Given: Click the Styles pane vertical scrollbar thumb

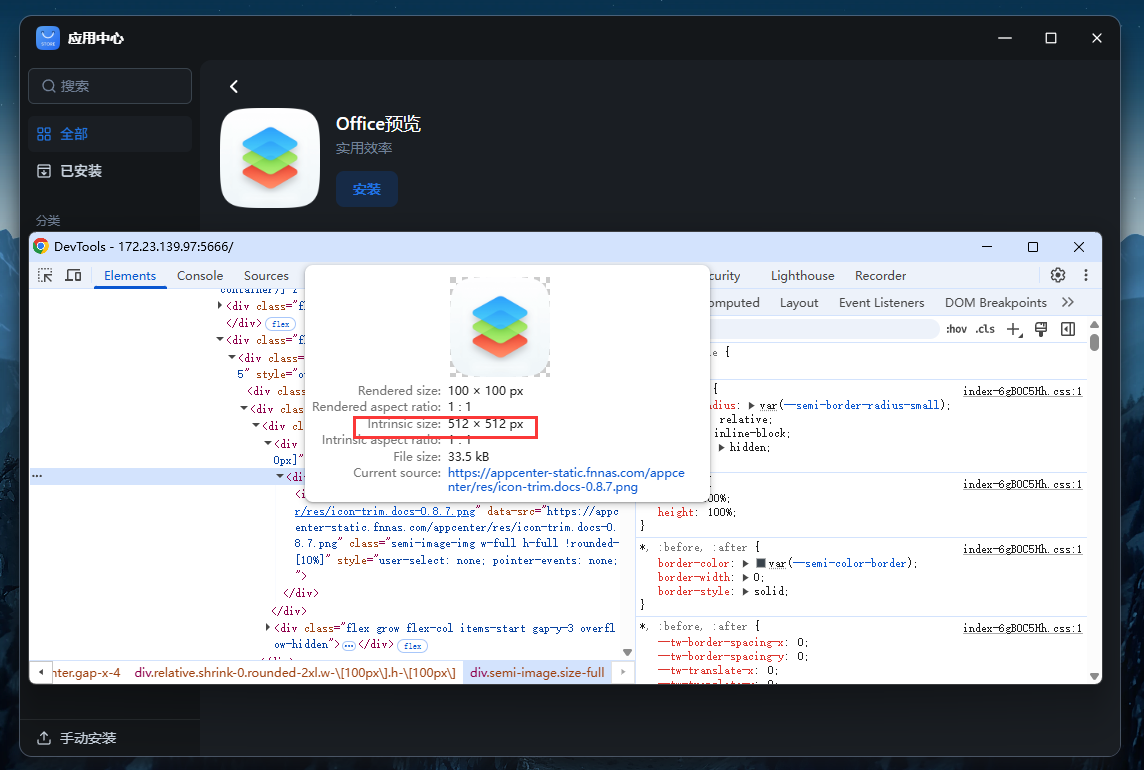Looking at the screenshot, I should click(x=1094, y=342).
